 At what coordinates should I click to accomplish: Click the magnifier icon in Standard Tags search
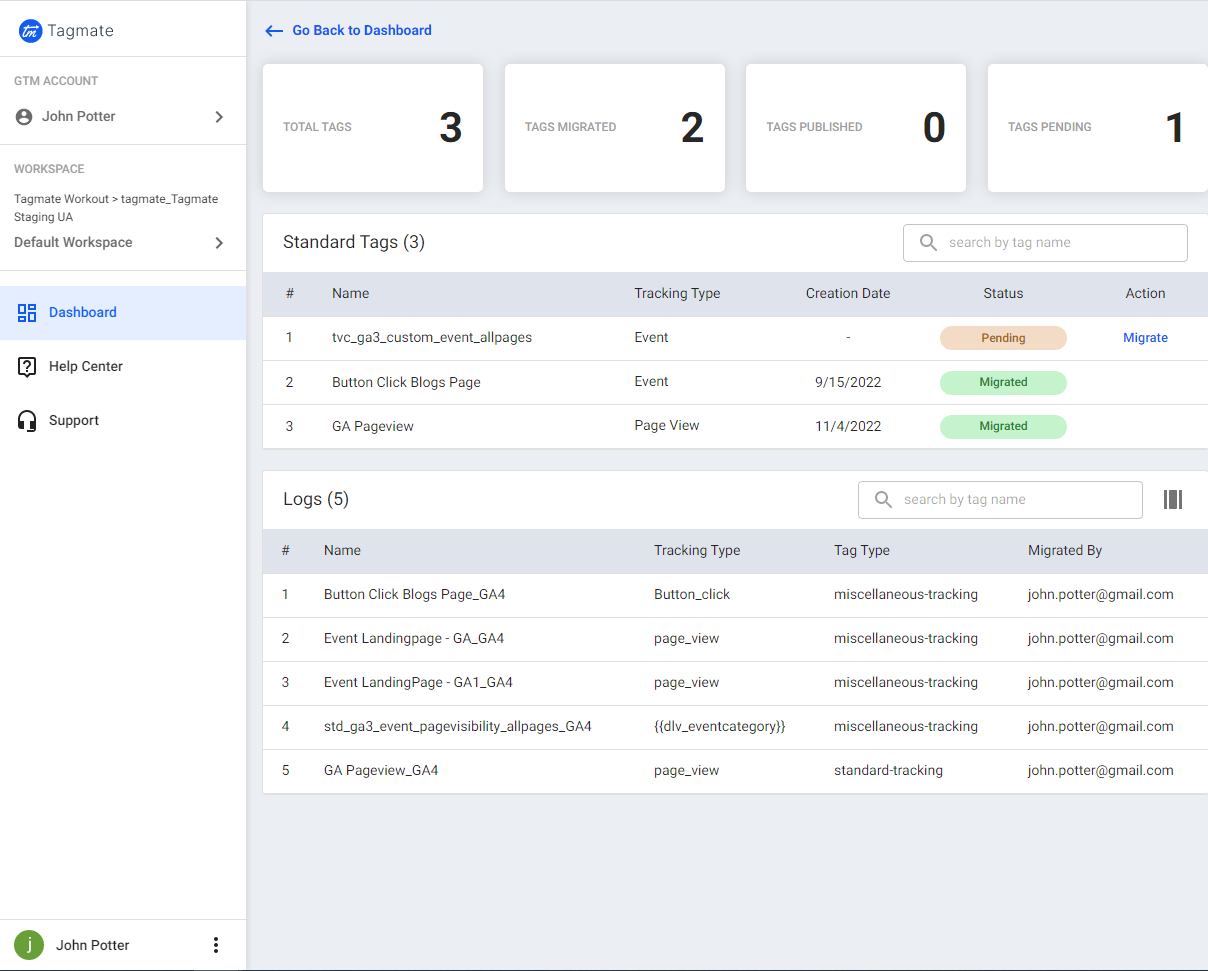point(928,242)
